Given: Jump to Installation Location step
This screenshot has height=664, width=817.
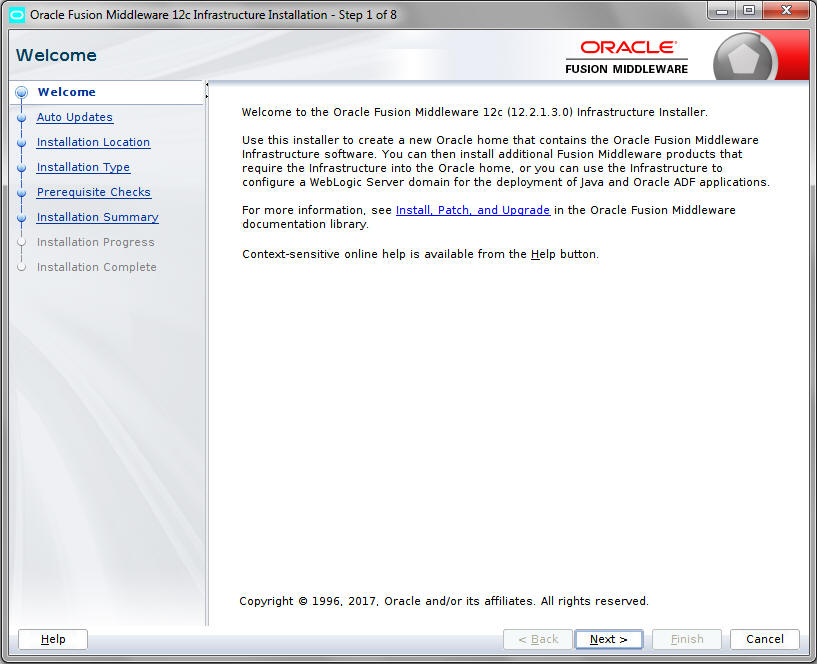Looking at the screenshot, I should (x=93, y=142).
